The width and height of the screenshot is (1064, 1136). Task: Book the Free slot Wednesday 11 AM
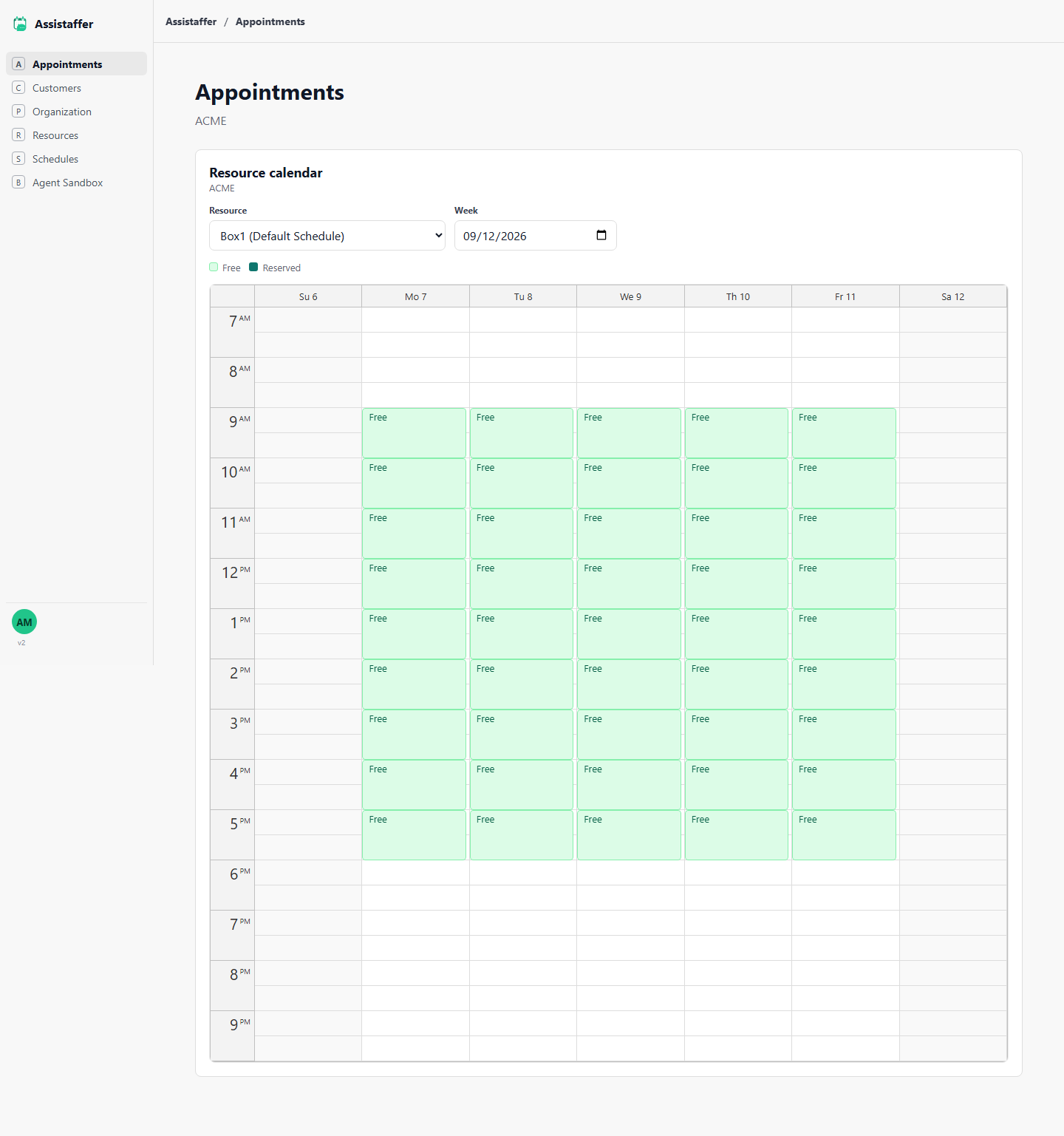coord(629,534)
